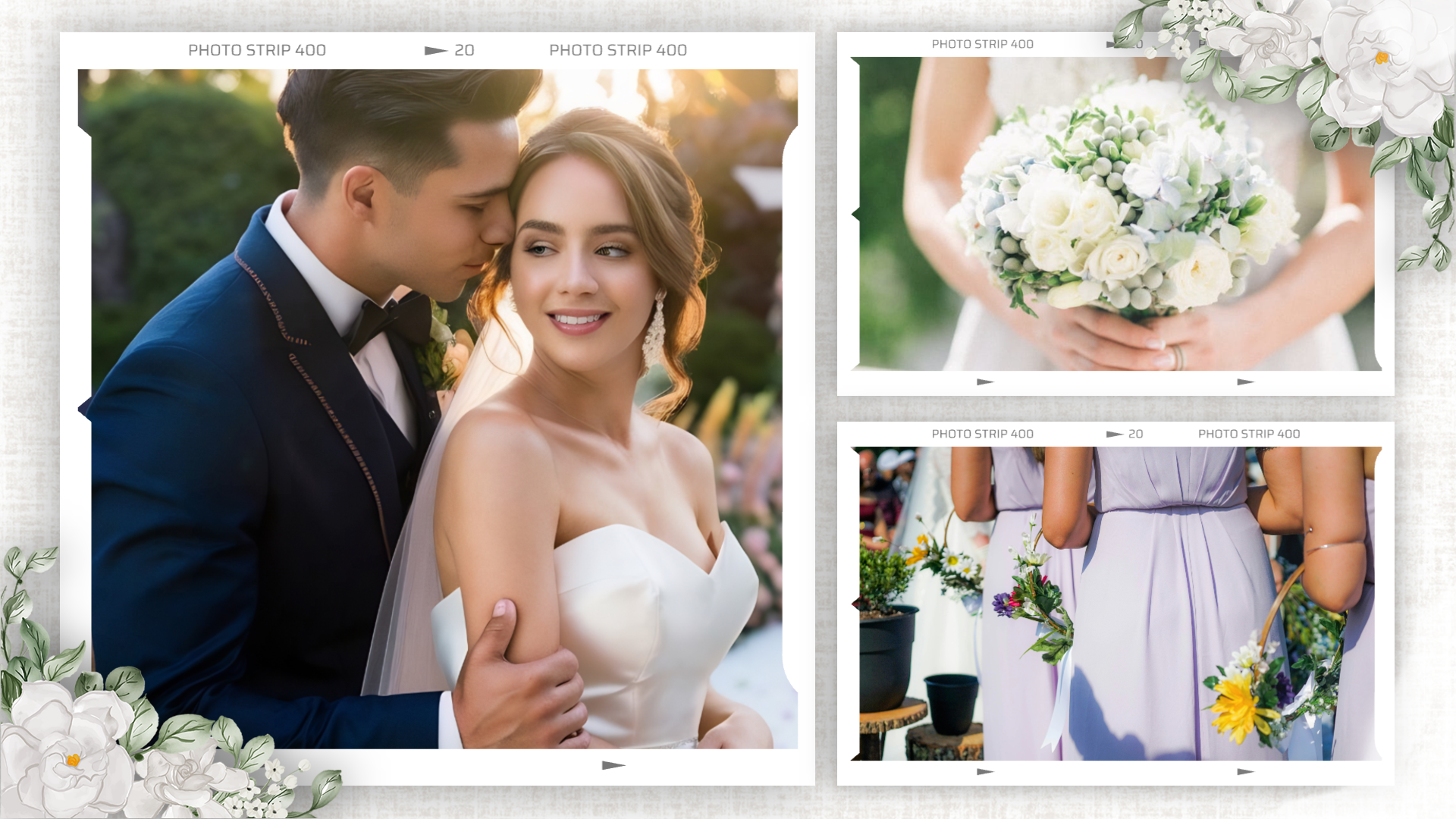The height and width of the screenshot is (819, 1456).
Task: Click the right PHOTO STRIP 400 label above the bridesmaids
Action: click(1249, 435)
